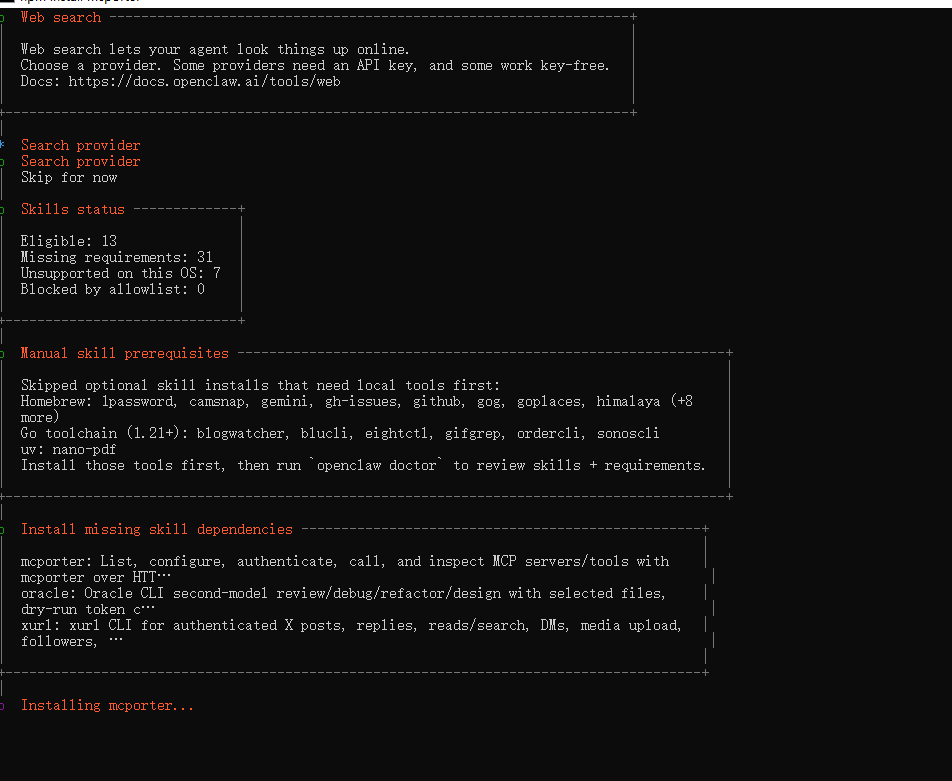This screenshot has width=952, height=781.
Task: Select the "Missing requirements: 31" line
Action: (117, 257)
